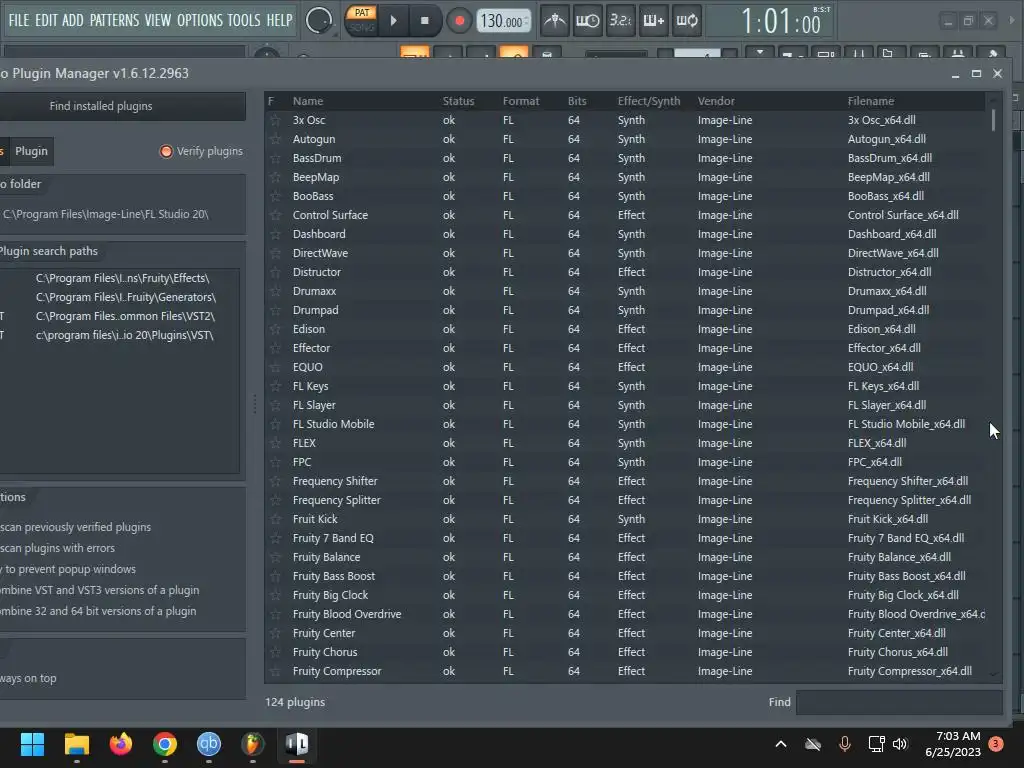Favorite the Drumpad plugin star
The width and height of the screenshot is (1024, 768).
[x=276, y=310]
